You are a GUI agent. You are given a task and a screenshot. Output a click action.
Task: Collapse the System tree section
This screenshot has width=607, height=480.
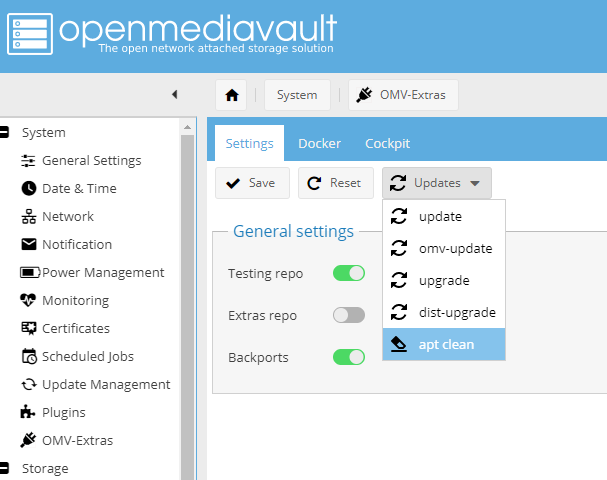click(3, 132)
